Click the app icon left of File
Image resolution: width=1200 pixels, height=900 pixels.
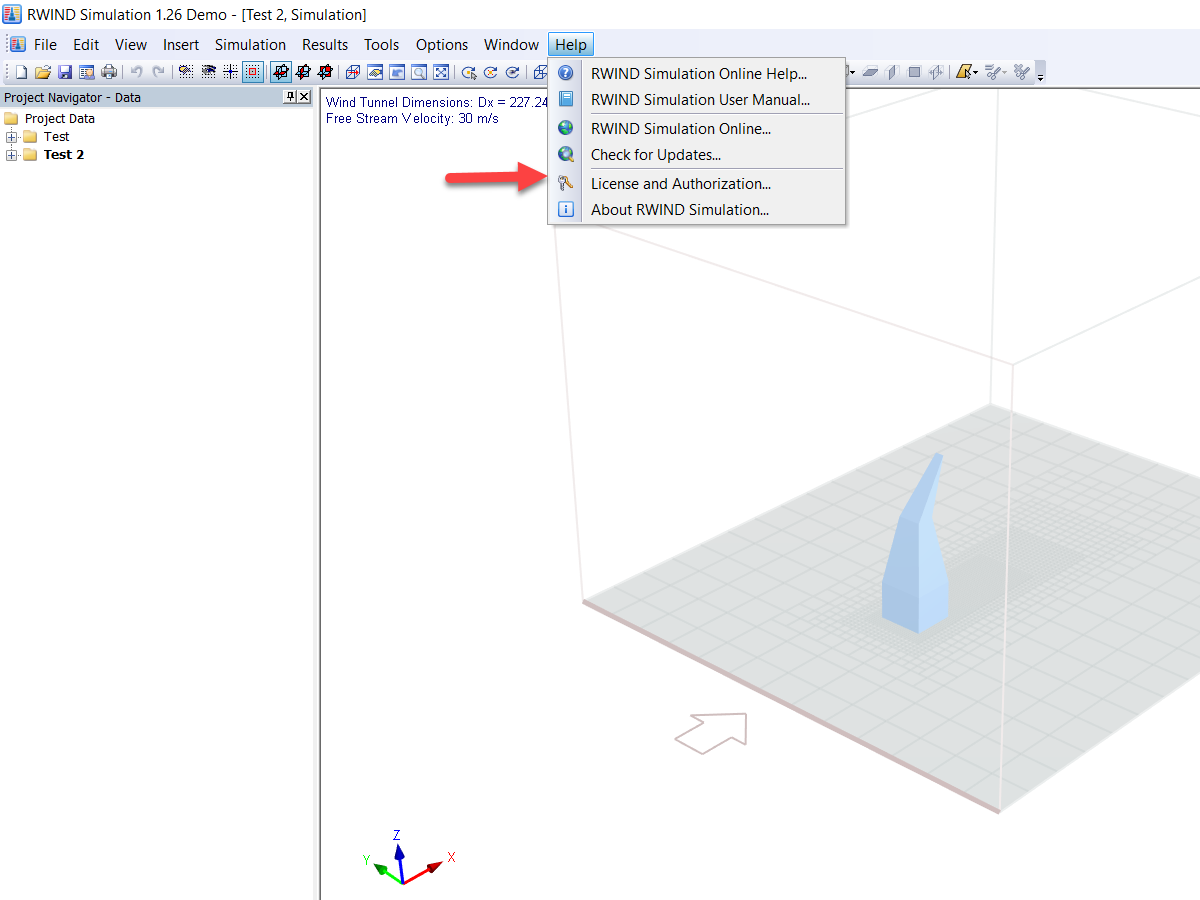click(x=18, y=44)
